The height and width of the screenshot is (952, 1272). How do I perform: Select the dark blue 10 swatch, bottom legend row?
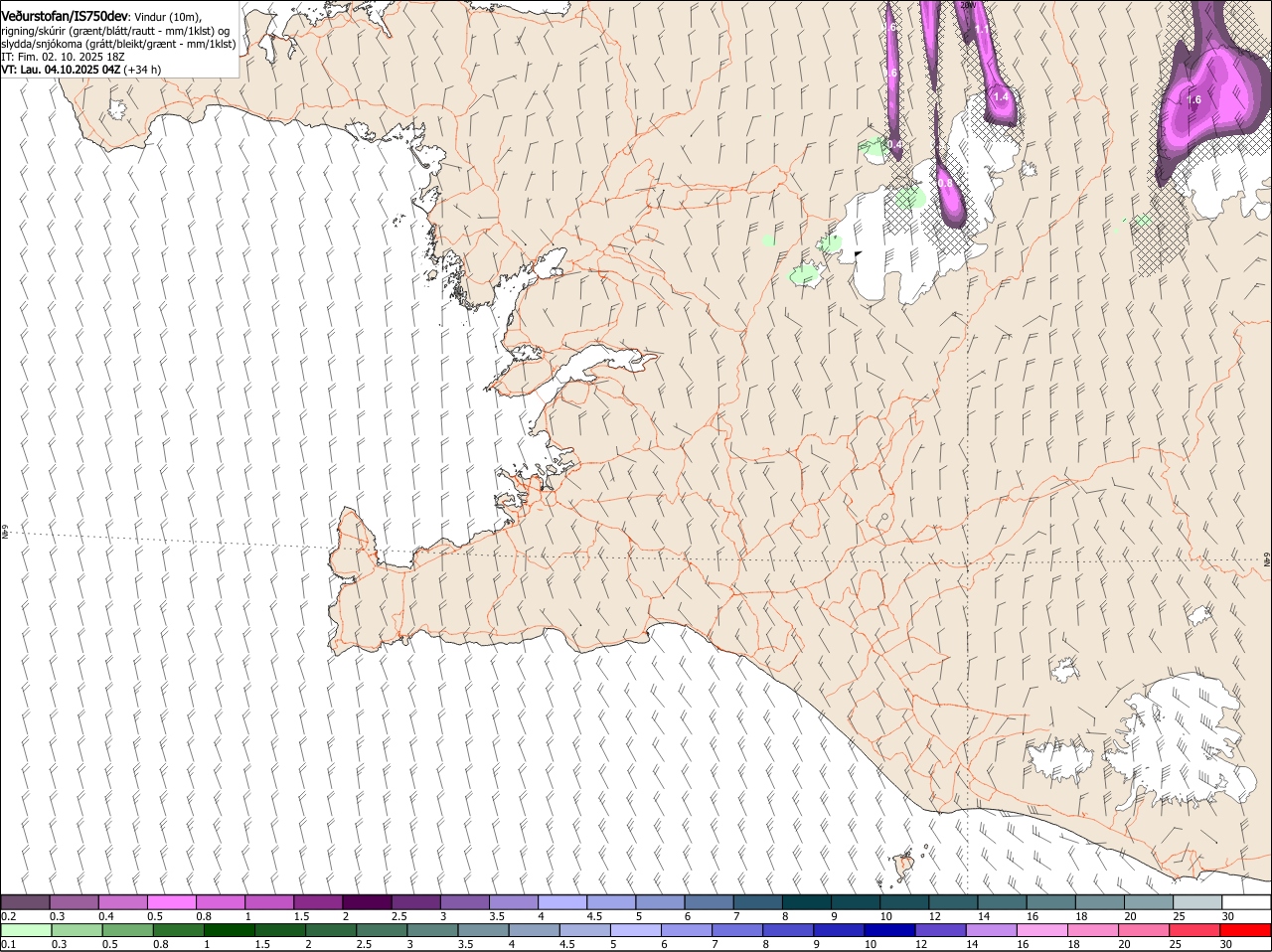tap(889, 930)
